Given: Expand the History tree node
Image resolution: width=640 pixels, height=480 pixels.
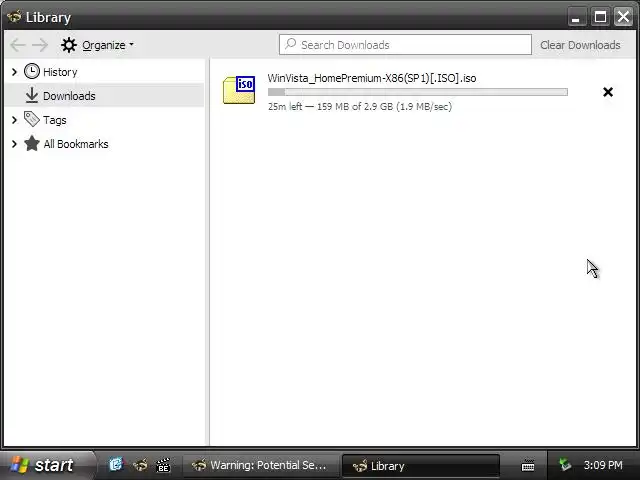Looking at the screenshot, I should pos(14,72).
